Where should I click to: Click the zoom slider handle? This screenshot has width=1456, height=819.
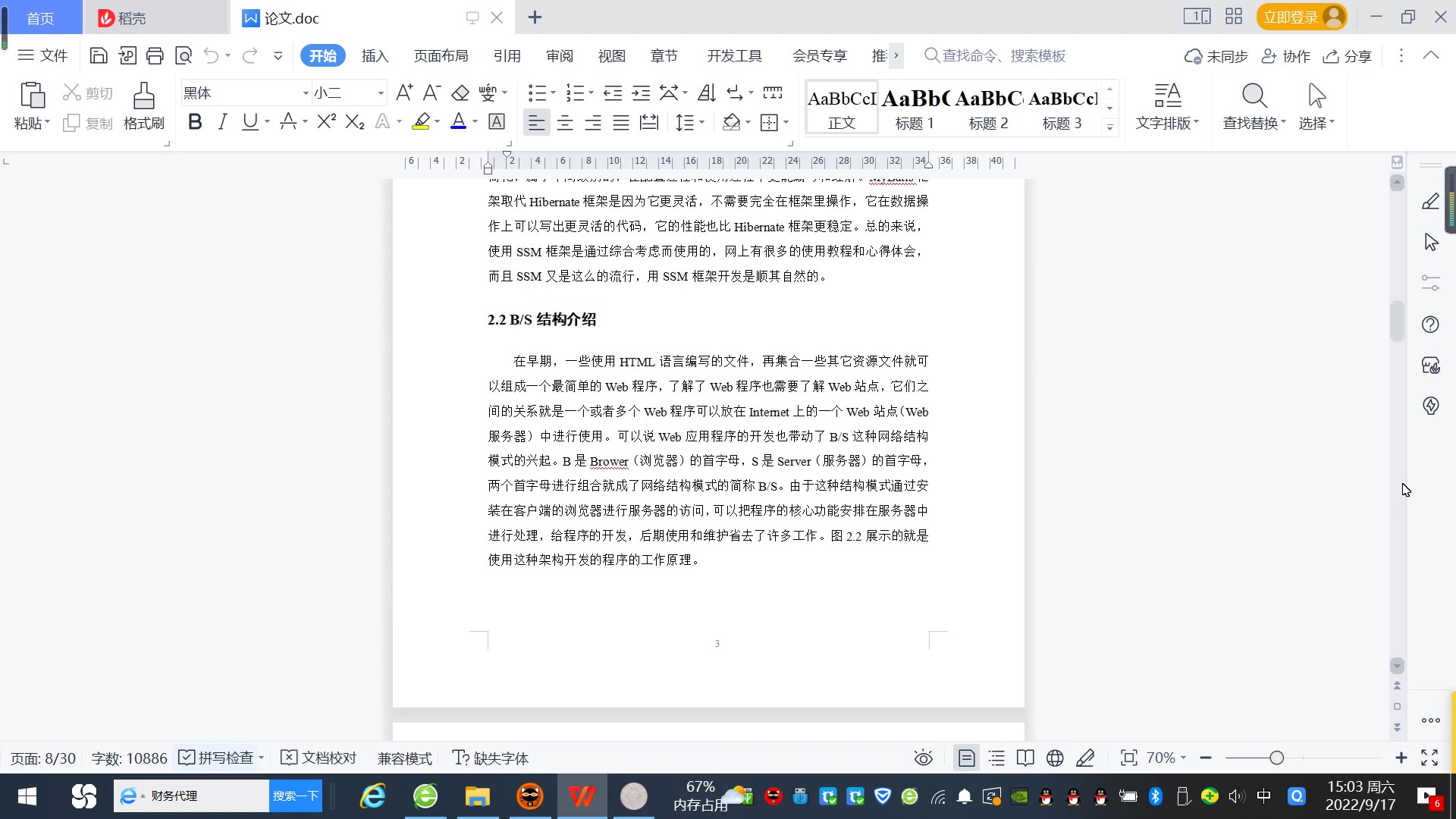[1276, 758]
